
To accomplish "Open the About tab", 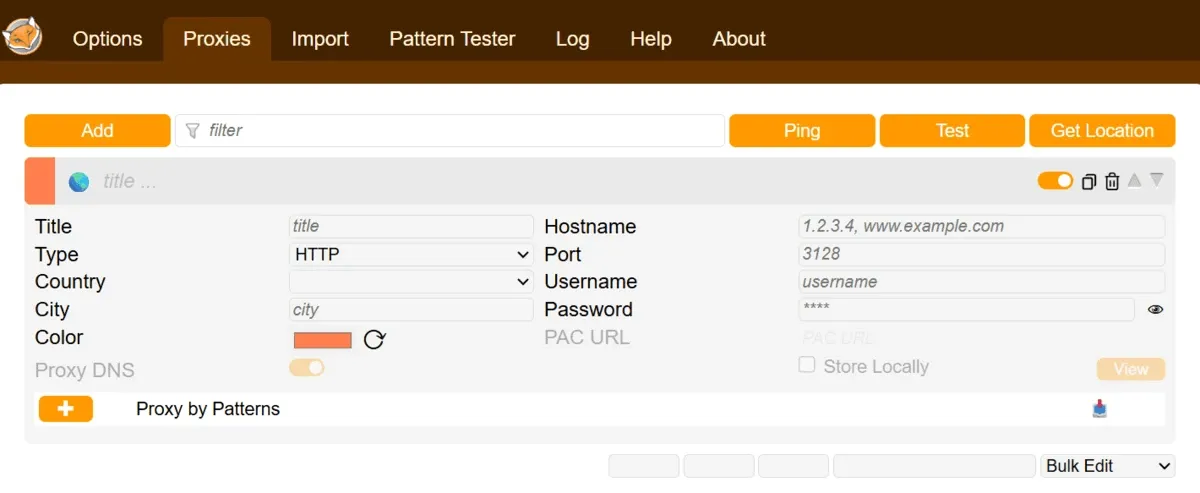I will click(739, 39).
